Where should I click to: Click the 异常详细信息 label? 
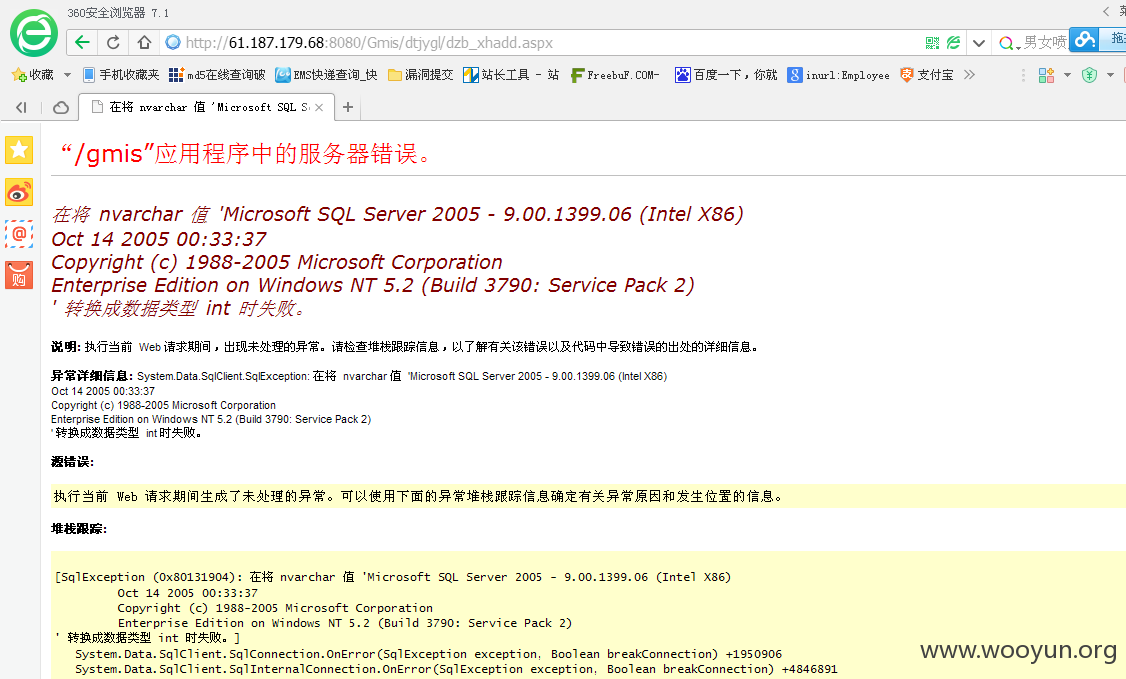92,375
